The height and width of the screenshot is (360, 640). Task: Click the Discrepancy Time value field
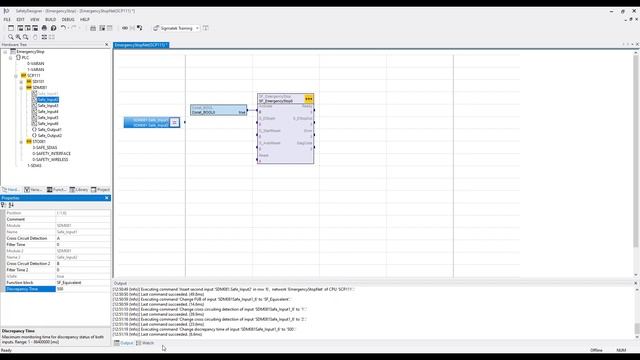click(83, 289)
